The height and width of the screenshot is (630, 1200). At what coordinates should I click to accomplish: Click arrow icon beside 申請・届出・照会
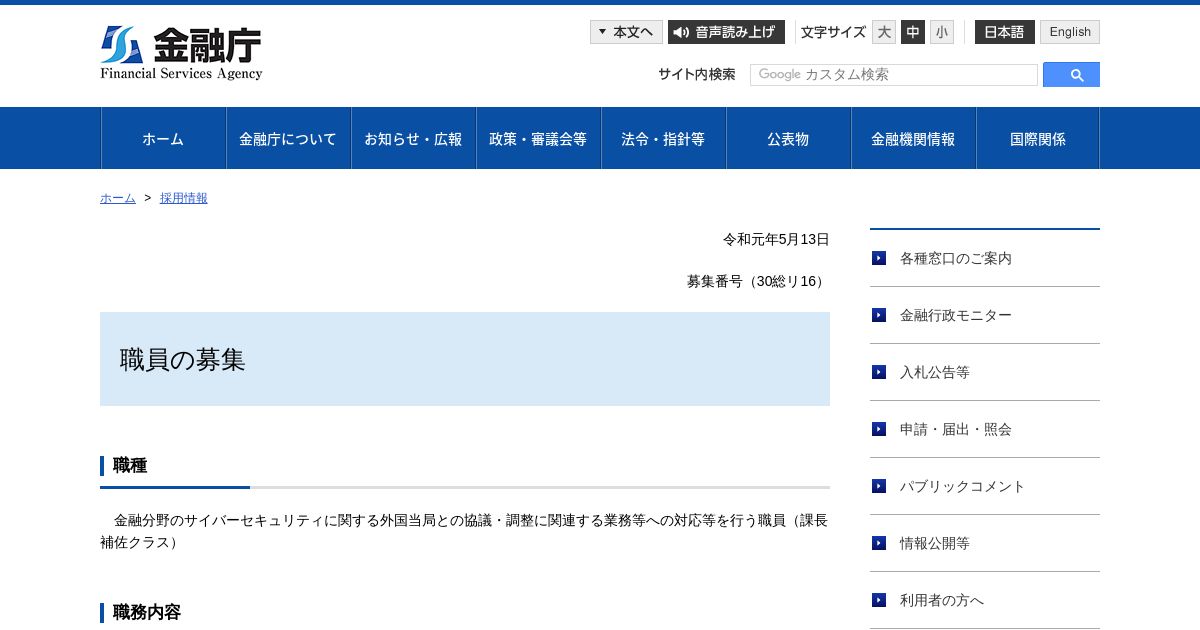pyautogui.click(x=879, y=429)
